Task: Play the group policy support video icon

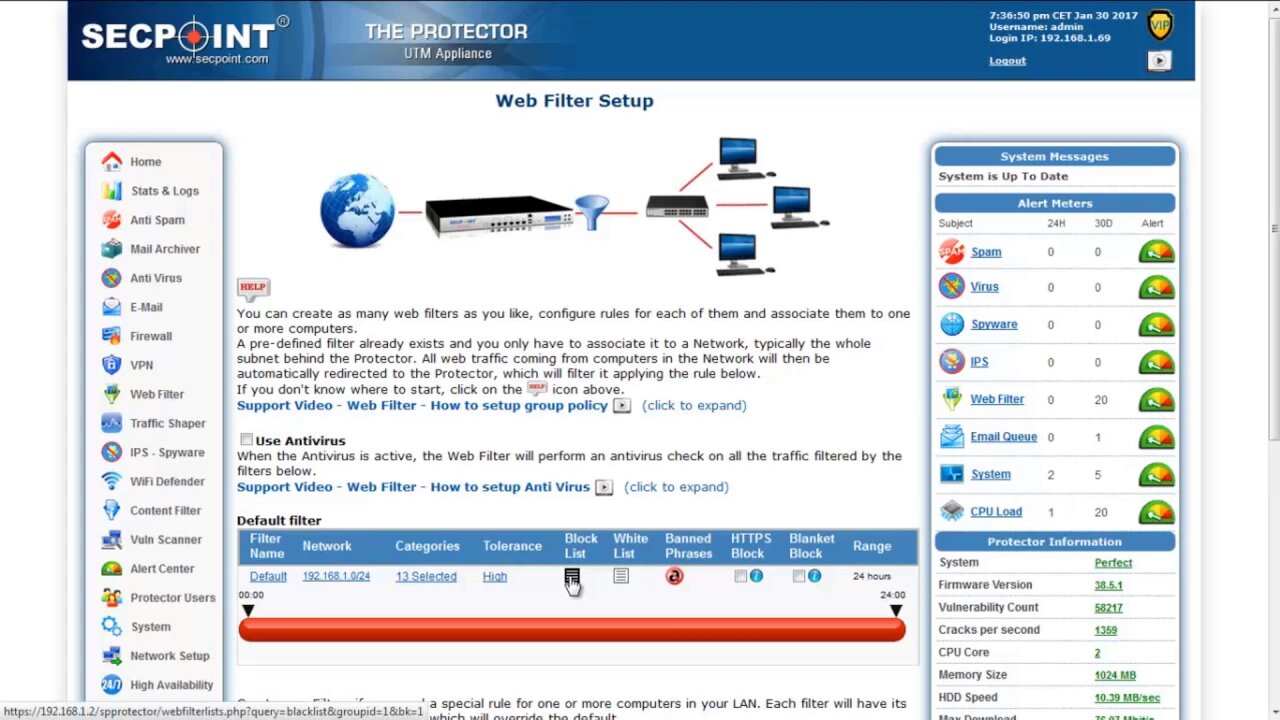Action: click(x=621, y=405)
